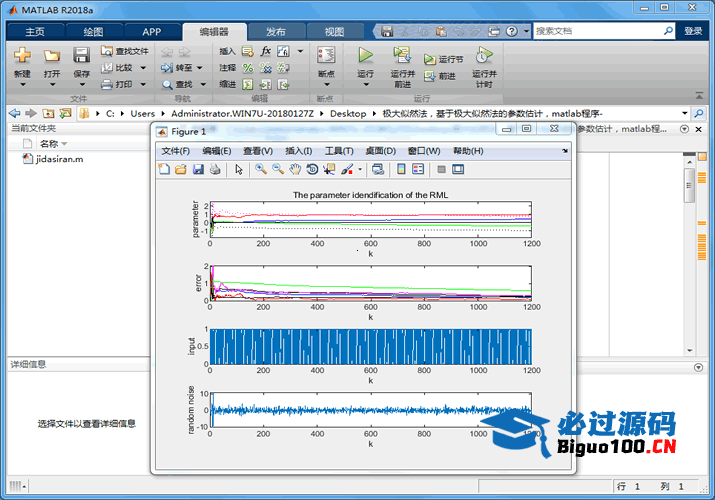Select the Zoom Out tool
Viewport: 715px width, 500px height.
[x=278, y=170]
